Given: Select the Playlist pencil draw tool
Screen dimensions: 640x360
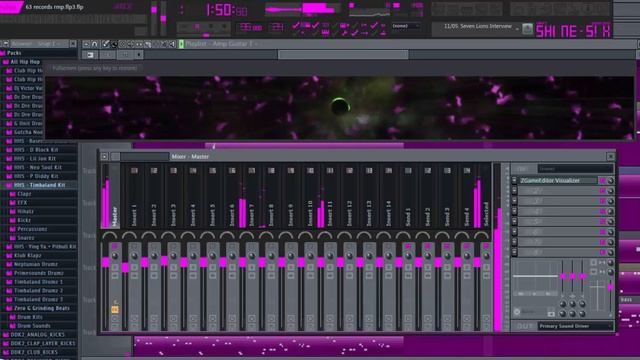Looking at the screenshot, I should click(106, 44).
